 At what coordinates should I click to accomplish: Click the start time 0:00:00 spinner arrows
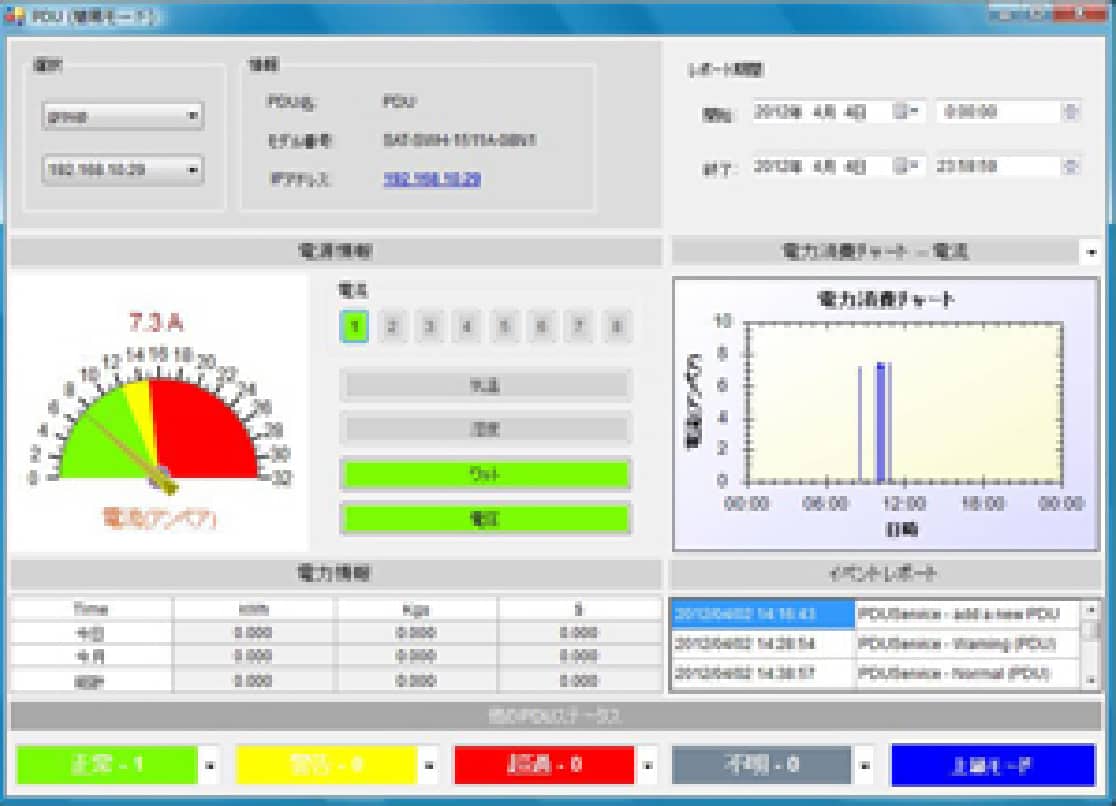[x=1070, y=112]
